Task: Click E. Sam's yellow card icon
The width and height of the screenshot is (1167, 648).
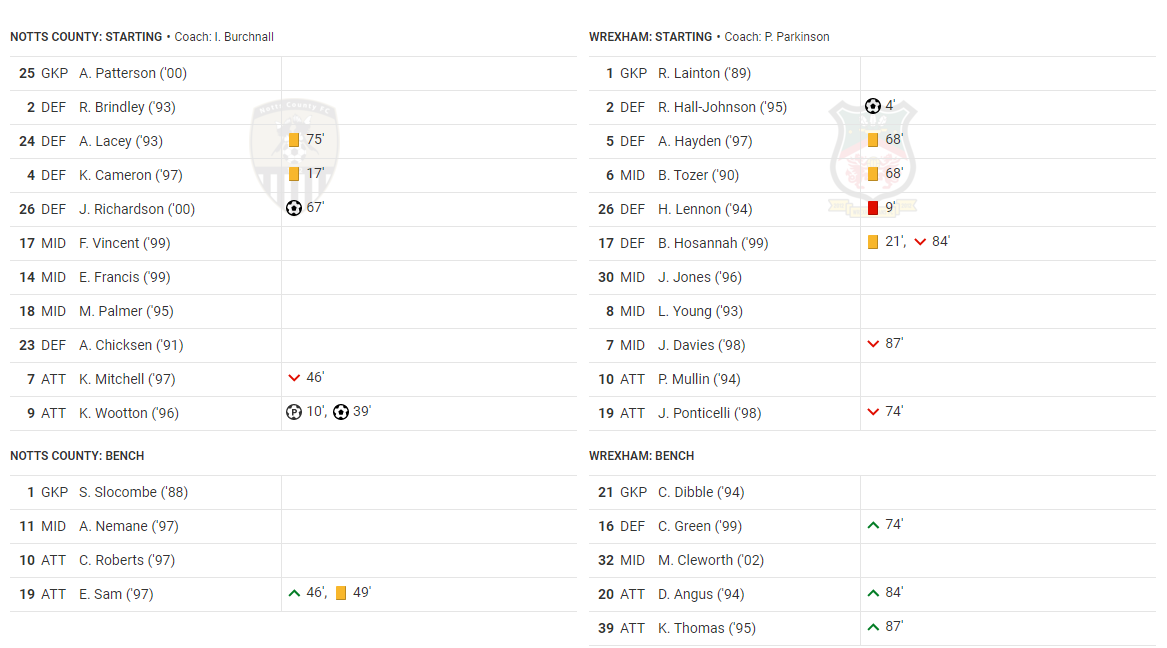Action: pos(341,593)
